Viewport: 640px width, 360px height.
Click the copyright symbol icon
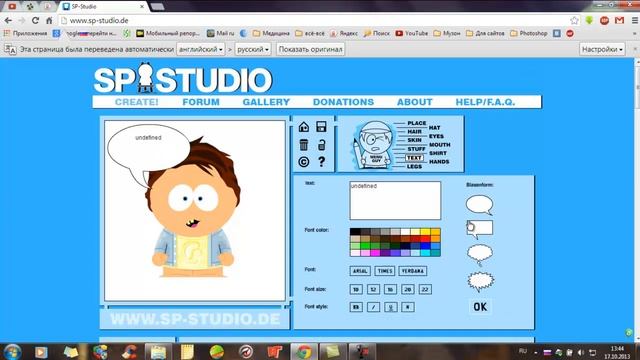(x=304, y=162)
